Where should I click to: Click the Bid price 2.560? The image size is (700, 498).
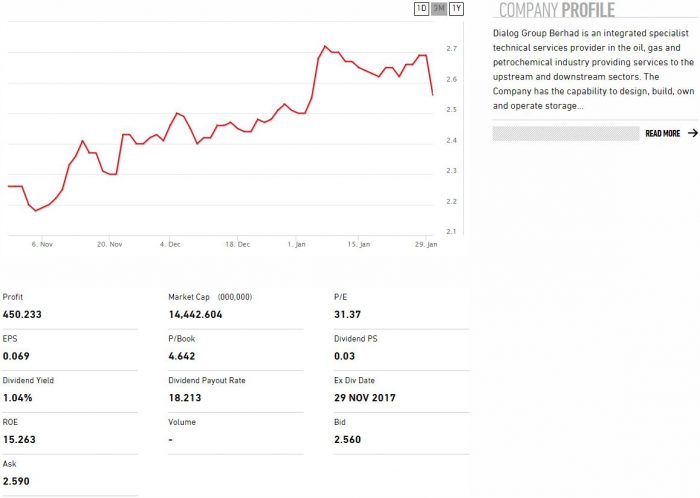347,440
